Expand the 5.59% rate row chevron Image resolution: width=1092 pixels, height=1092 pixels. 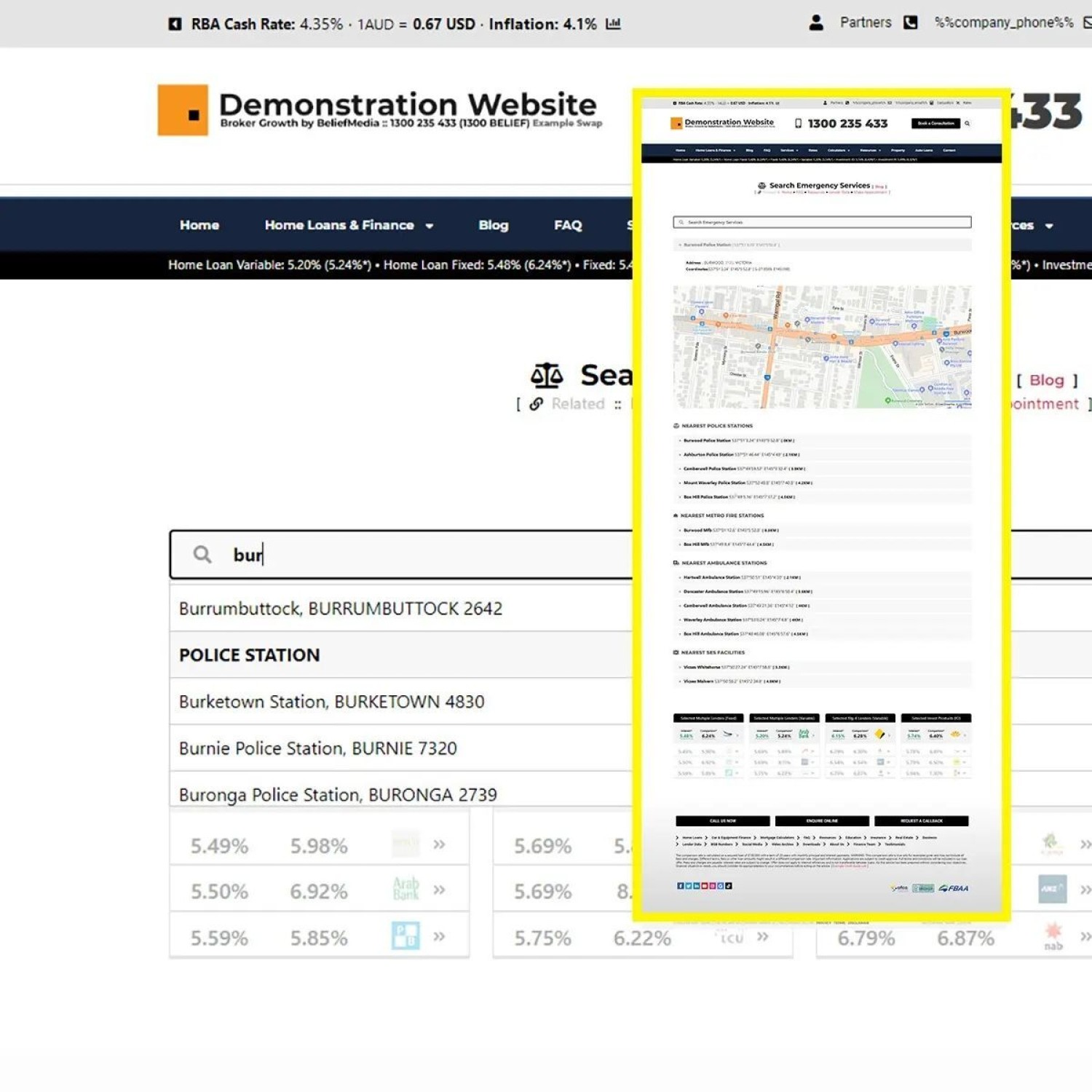[x=439, y=936]
